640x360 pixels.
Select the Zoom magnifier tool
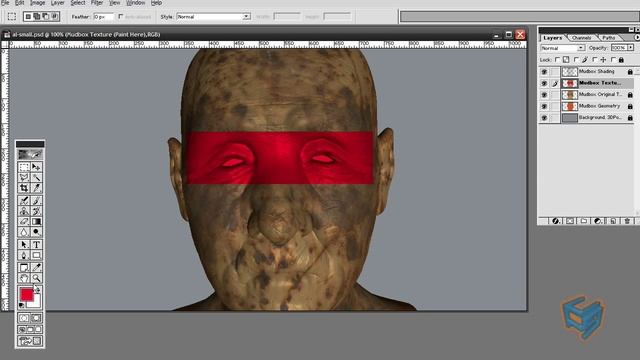36,278
